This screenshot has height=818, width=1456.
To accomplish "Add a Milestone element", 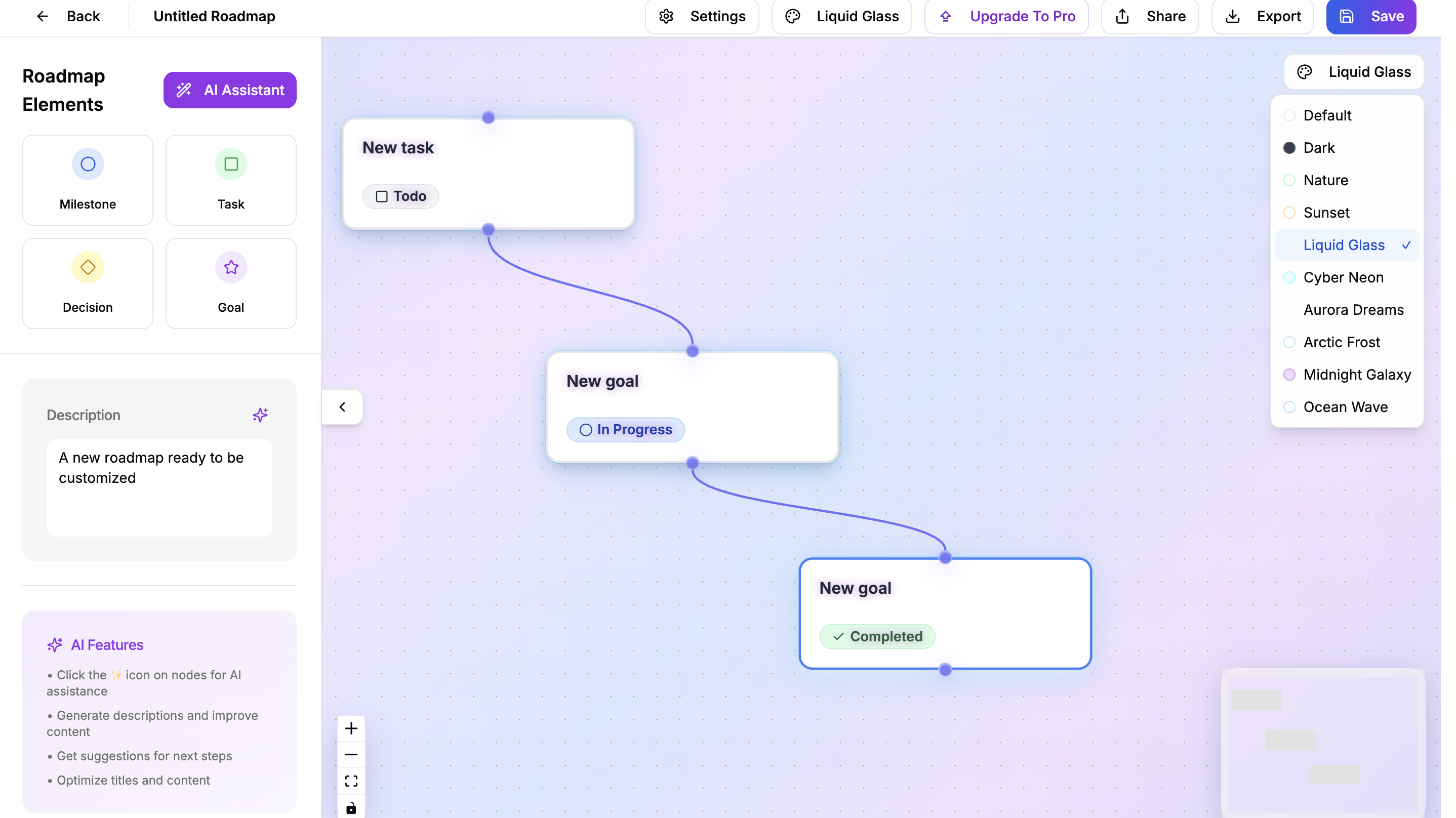I will [x=88, y=180].
